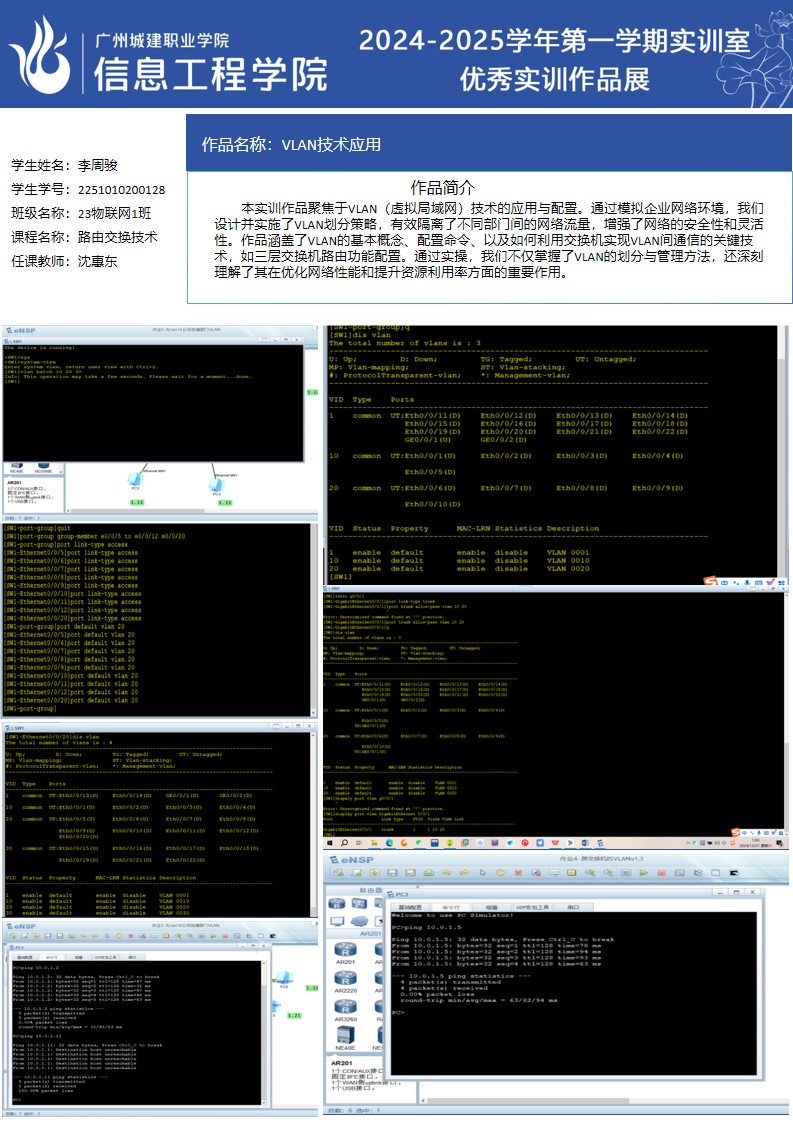Click the AR201 router device icon

[345, 947]
